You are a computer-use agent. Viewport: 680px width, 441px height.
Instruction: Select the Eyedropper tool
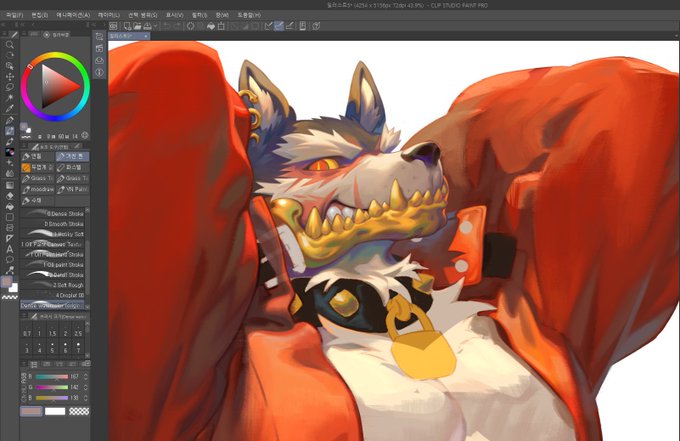pos(10,109)
